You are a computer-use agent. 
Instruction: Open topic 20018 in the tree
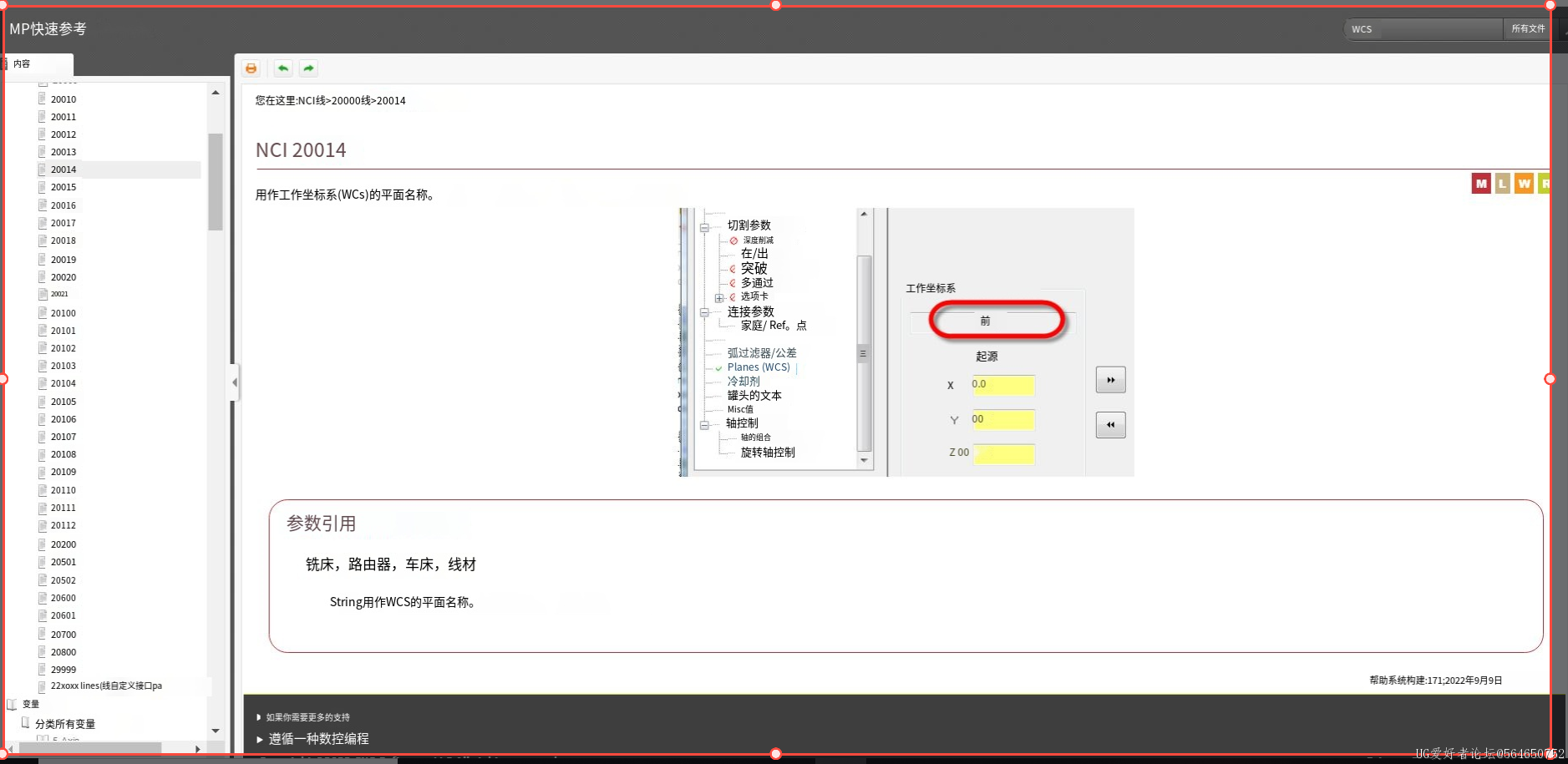63,240
